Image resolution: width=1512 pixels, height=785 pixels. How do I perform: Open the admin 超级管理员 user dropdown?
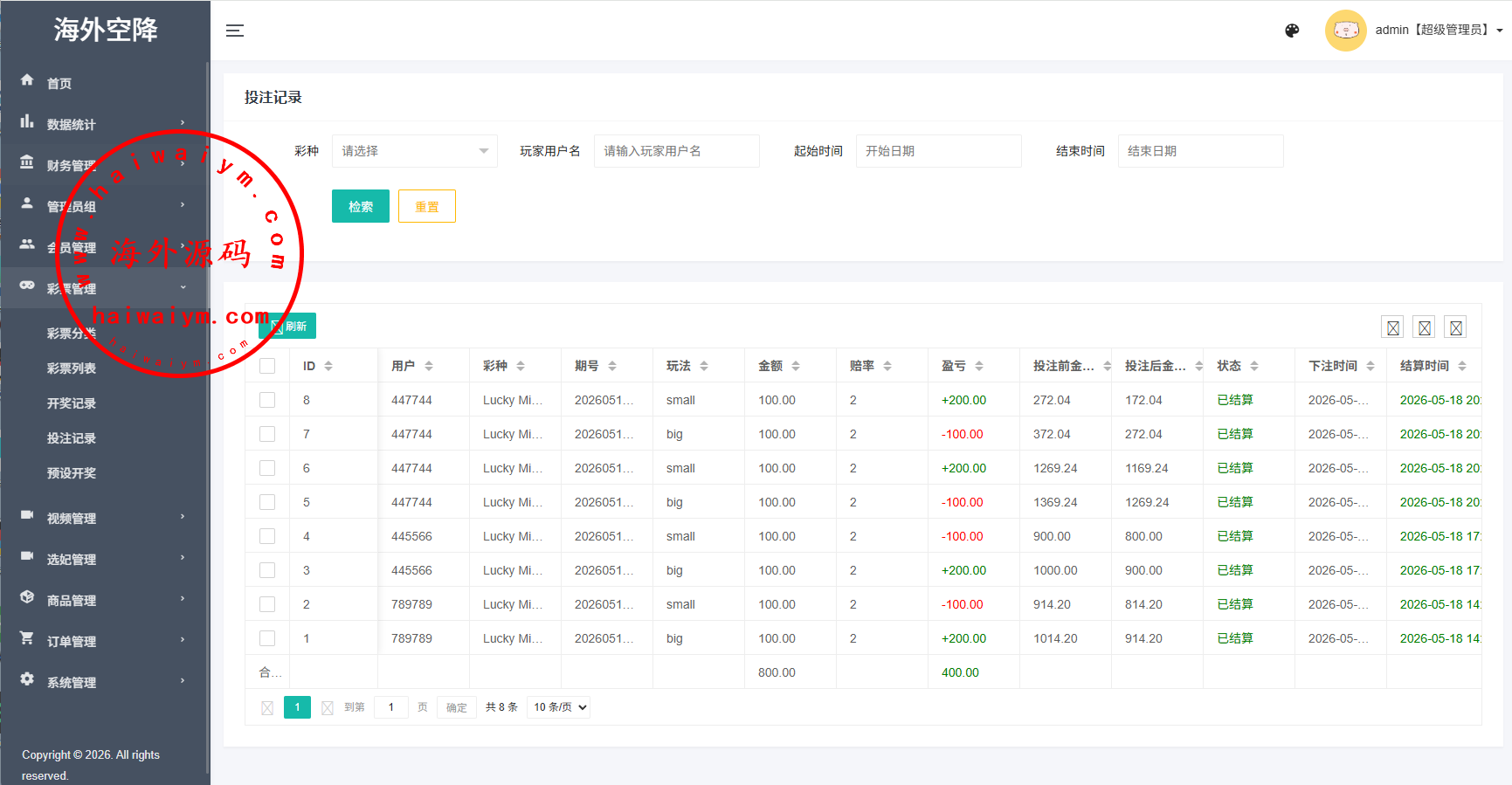coord(1439,31)
